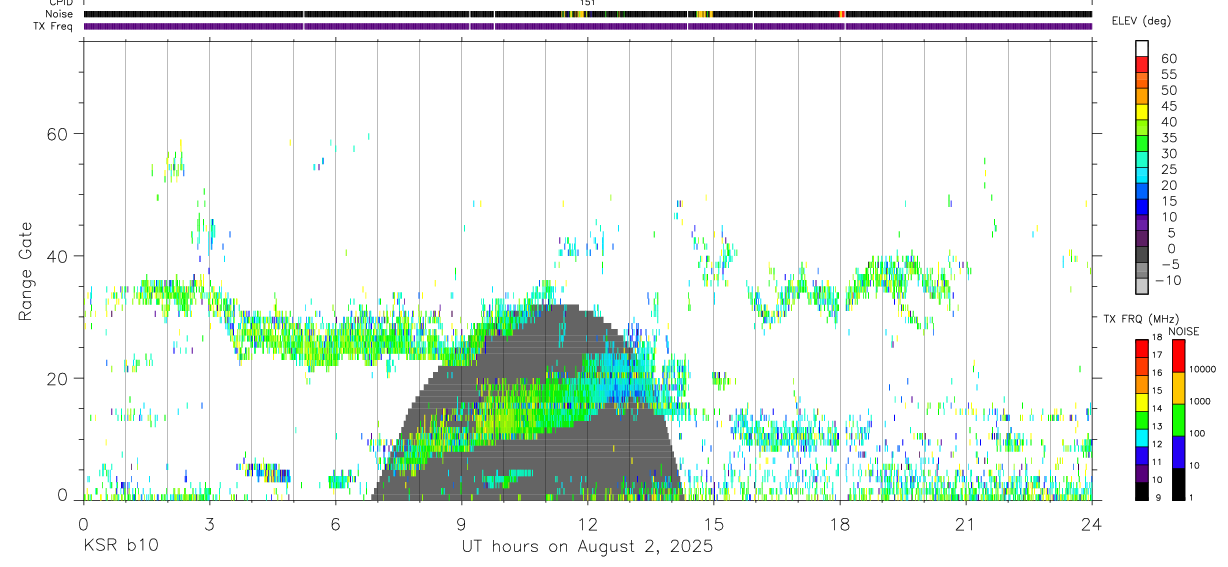Click the 24 tick label on UT hours axis
Image resolution: width=1228 pixels, height=567 pixels.
[1092, 523]
